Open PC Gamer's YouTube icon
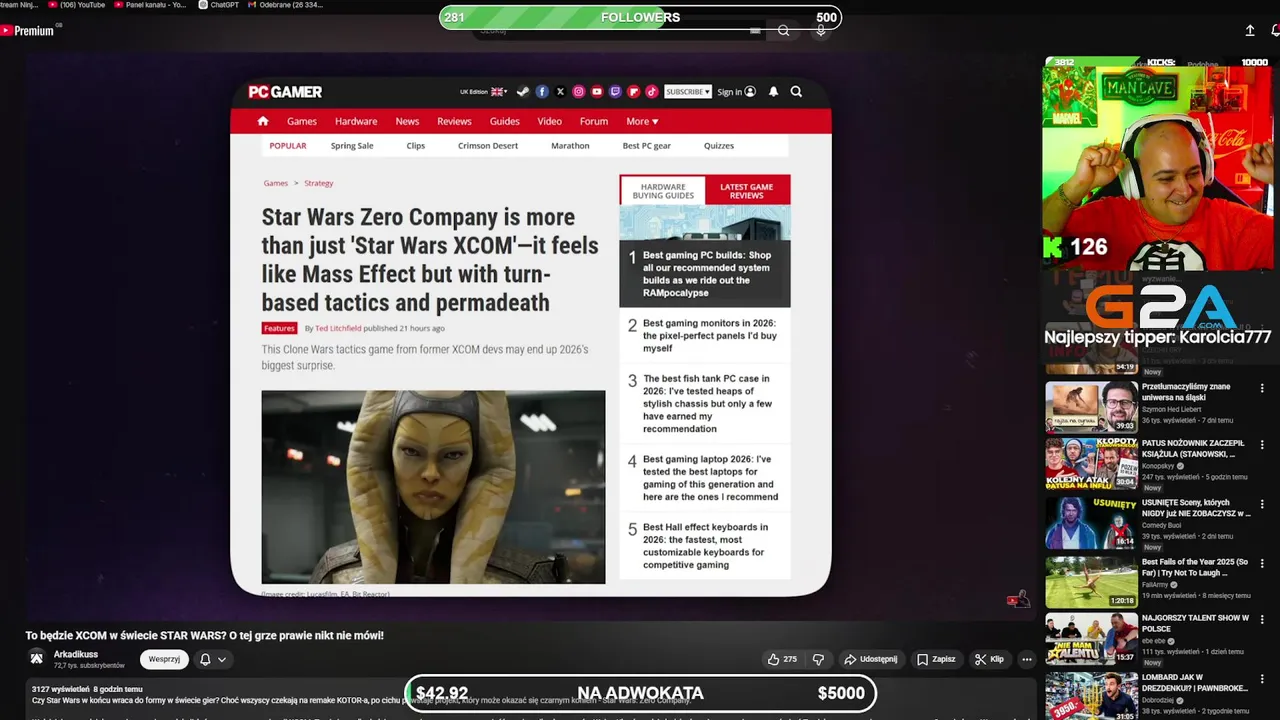 point(597,91)
